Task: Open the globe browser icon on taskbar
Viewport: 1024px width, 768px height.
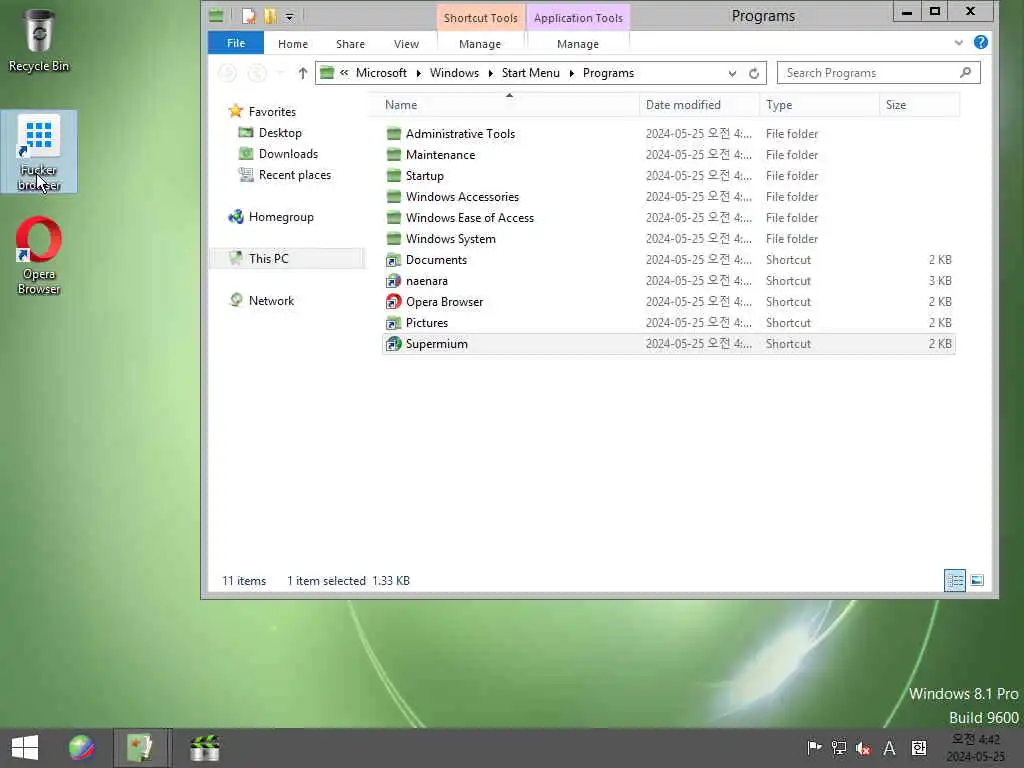Action: click(82, 748)
